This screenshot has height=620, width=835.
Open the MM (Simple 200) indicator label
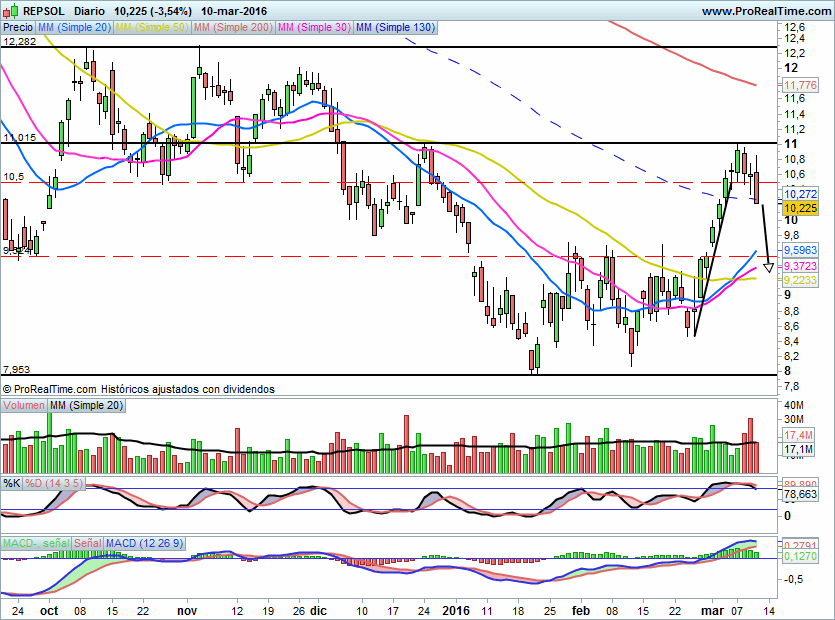click(x=233, y=27)
